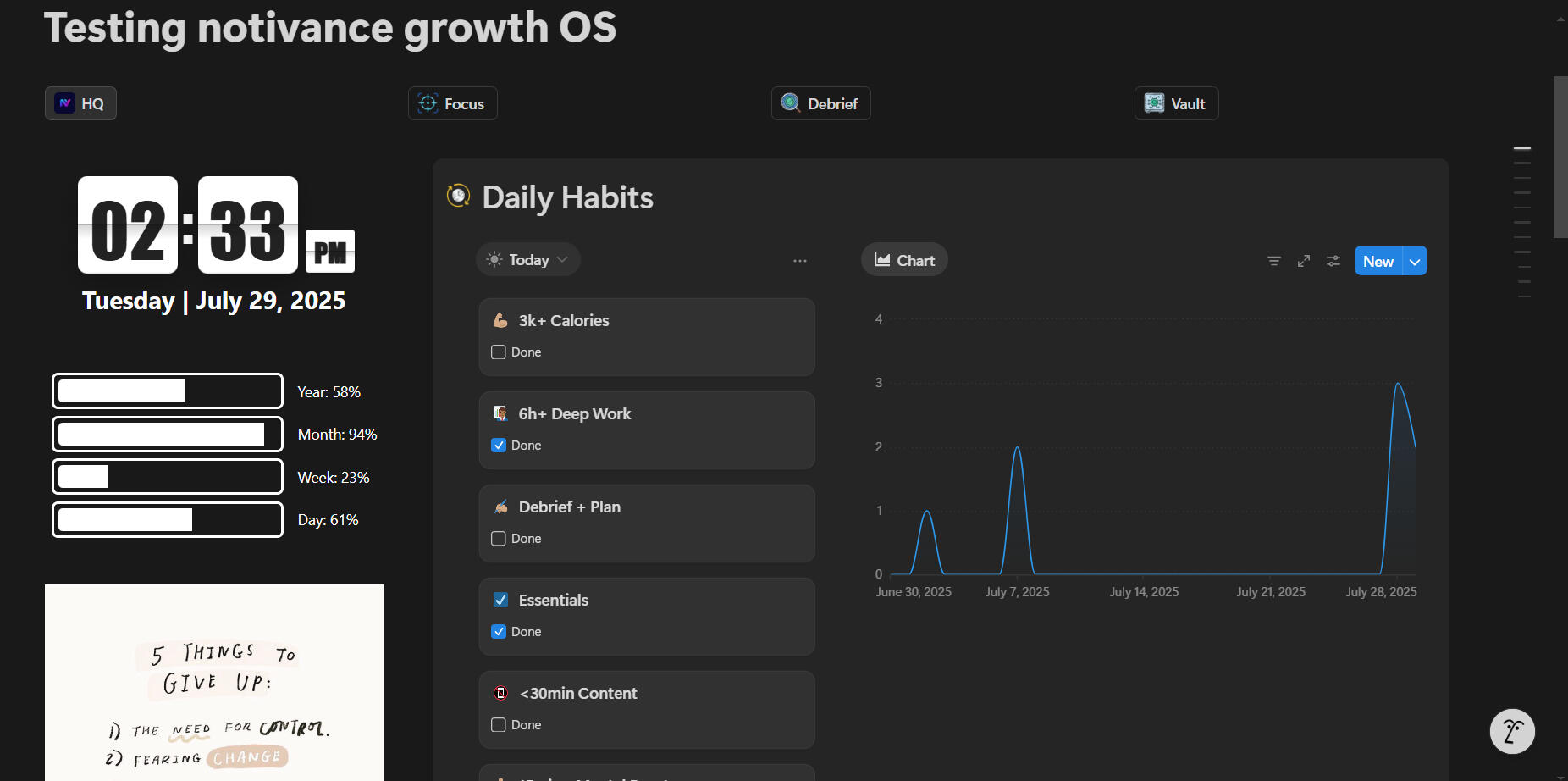Viewport: 1568px width, 781px height.
Task: Expand the Today view dropdown
Action: click(x=528, y=260)
